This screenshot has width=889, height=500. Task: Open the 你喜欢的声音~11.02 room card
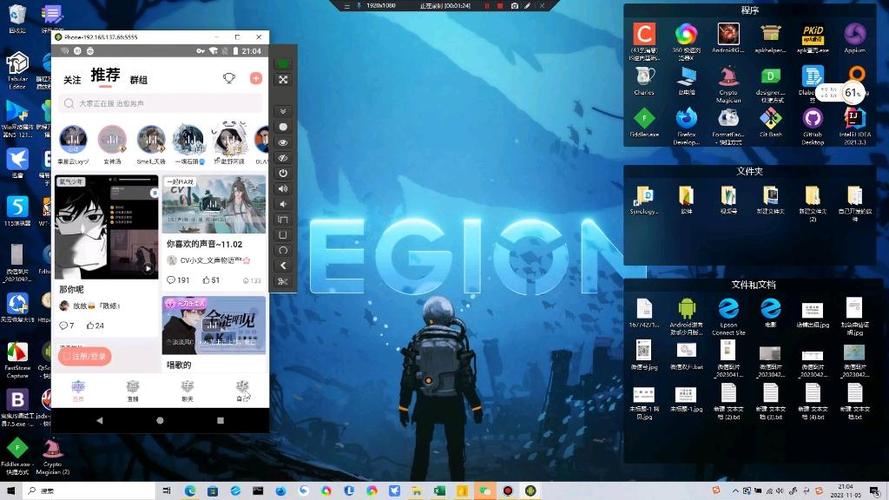click(214, 205)
